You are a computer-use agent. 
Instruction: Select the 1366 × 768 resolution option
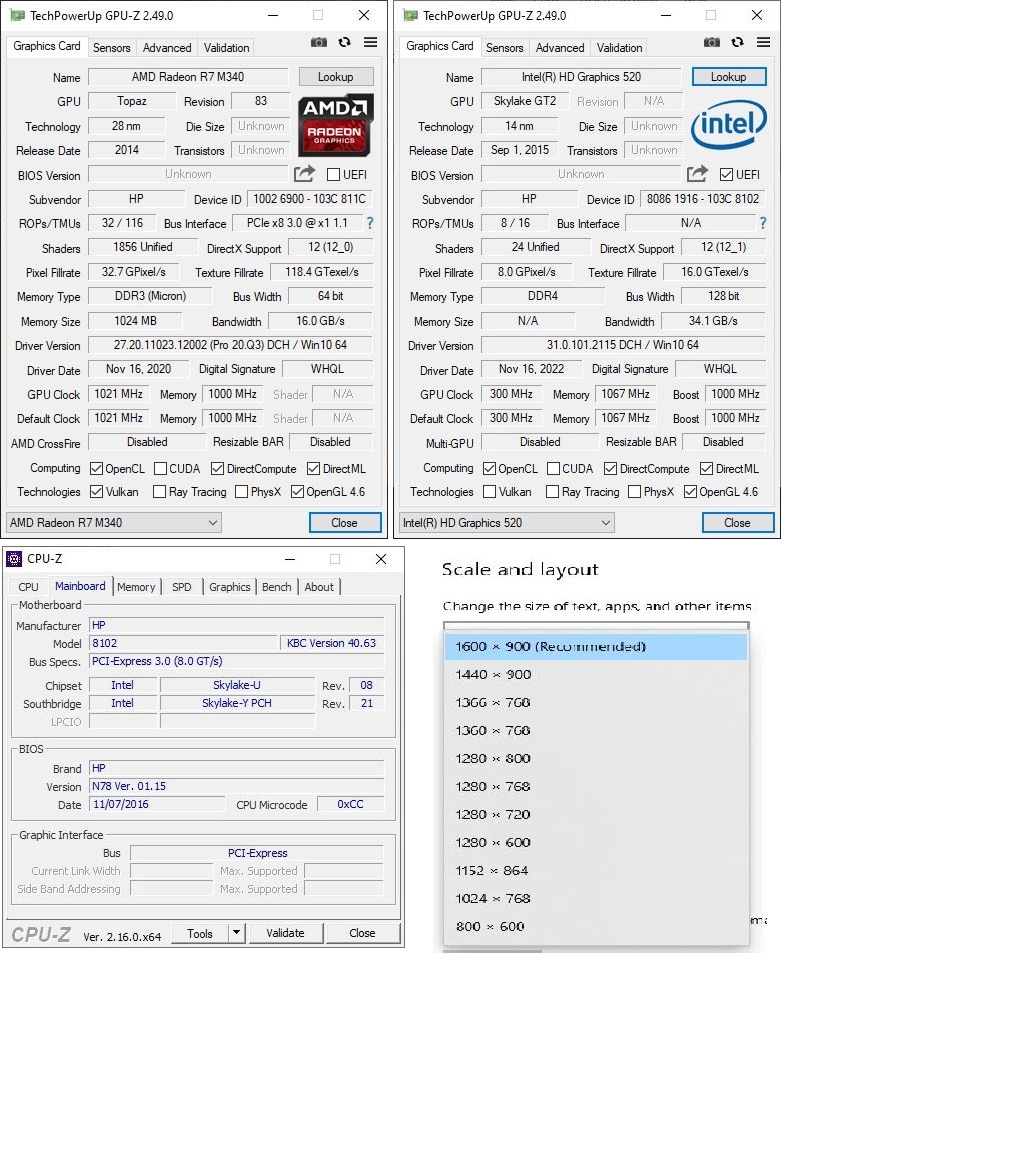click(493, 703)
